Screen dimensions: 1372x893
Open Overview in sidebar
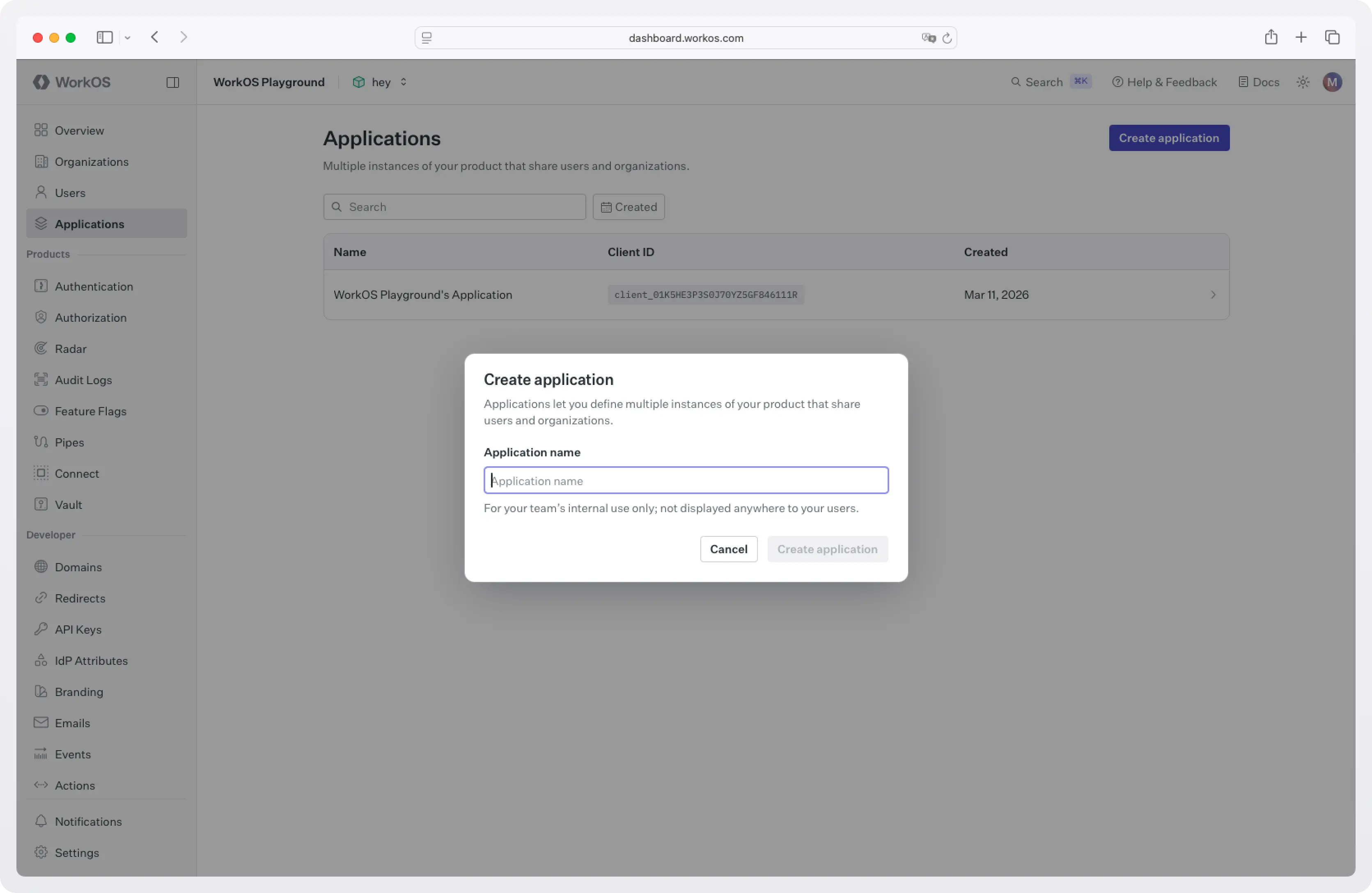107,130
